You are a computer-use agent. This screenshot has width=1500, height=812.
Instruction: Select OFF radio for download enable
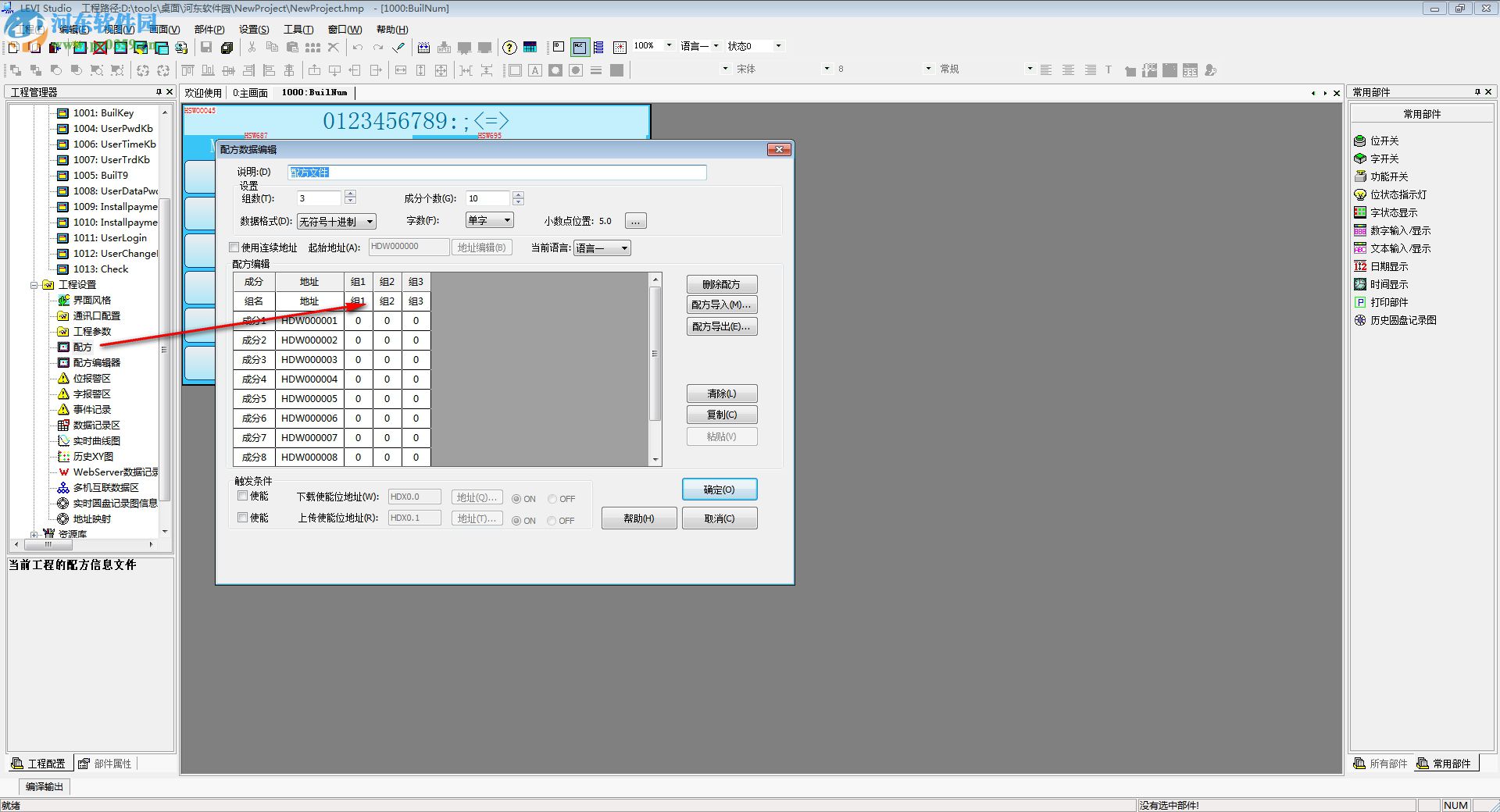(552, 499)
